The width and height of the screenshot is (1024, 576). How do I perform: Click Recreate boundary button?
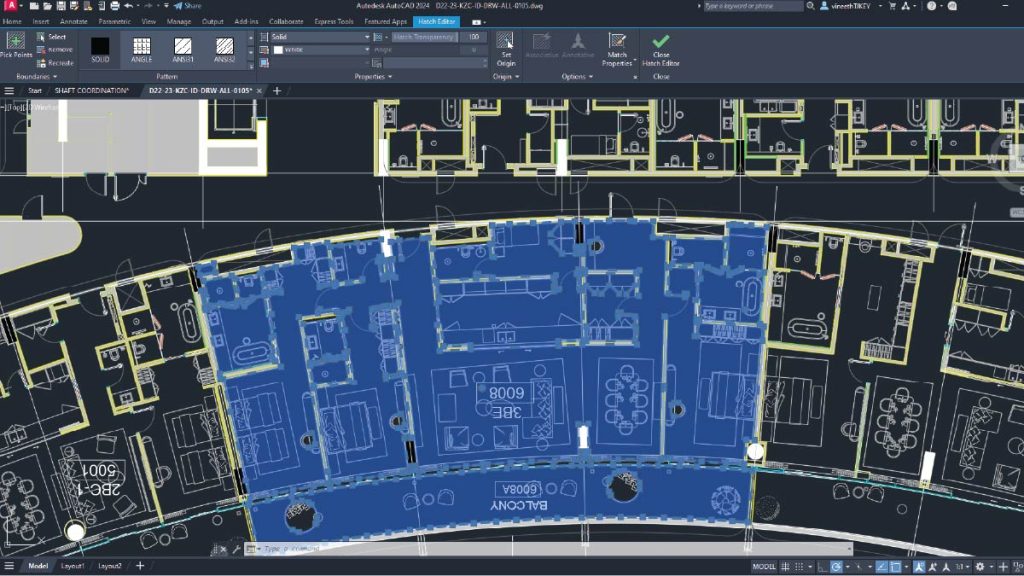coord(55,62)
